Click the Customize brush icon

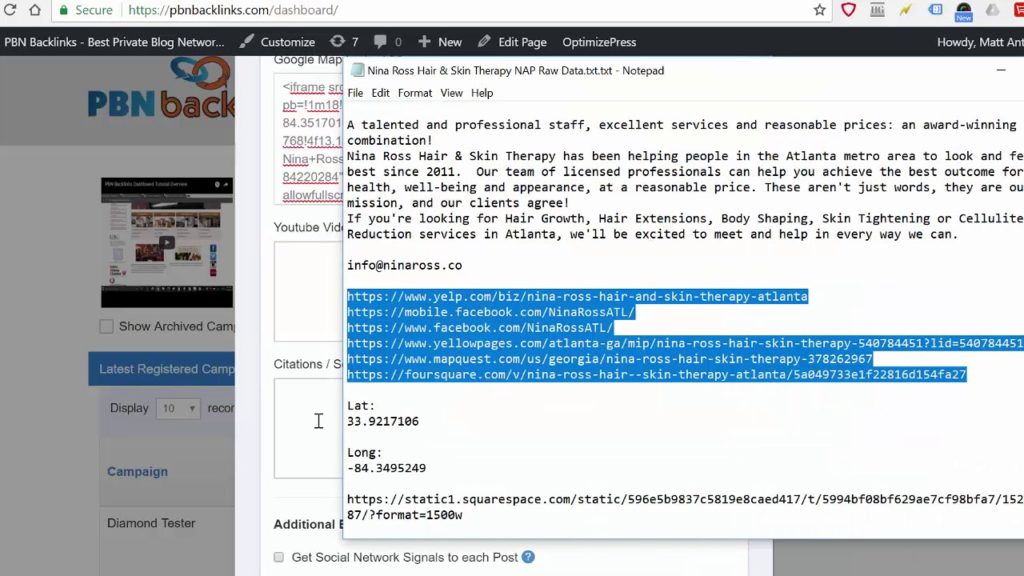click(x=246, y=42)
